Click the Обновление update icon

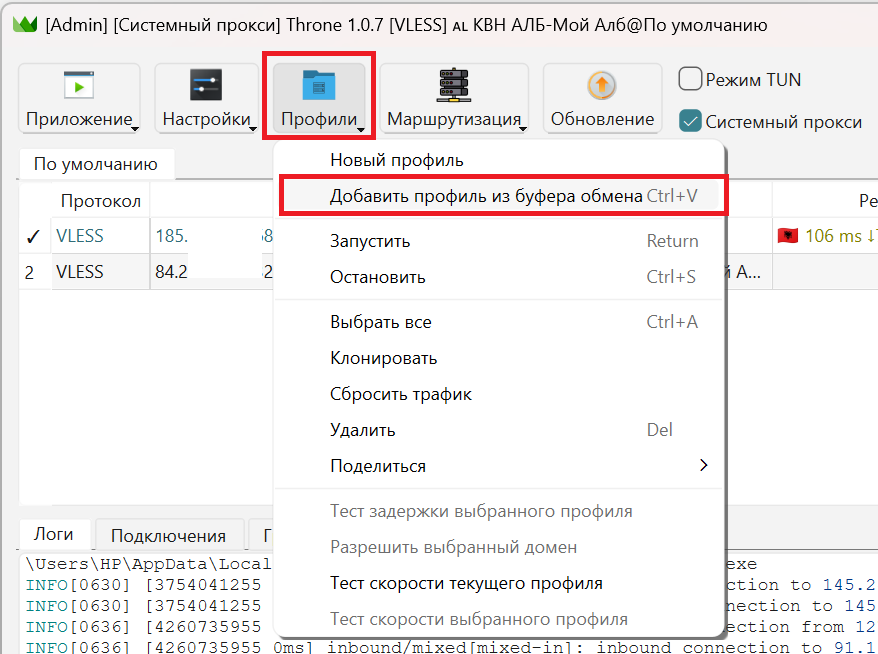[x=602, y=86]
